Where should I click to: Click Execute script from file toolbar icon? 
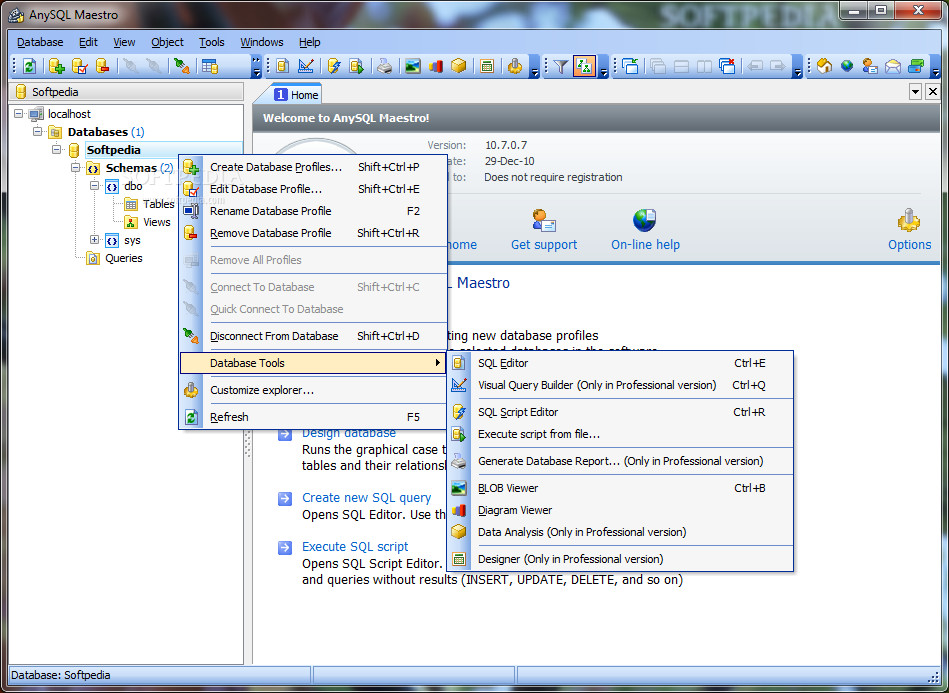click(357, 67)
